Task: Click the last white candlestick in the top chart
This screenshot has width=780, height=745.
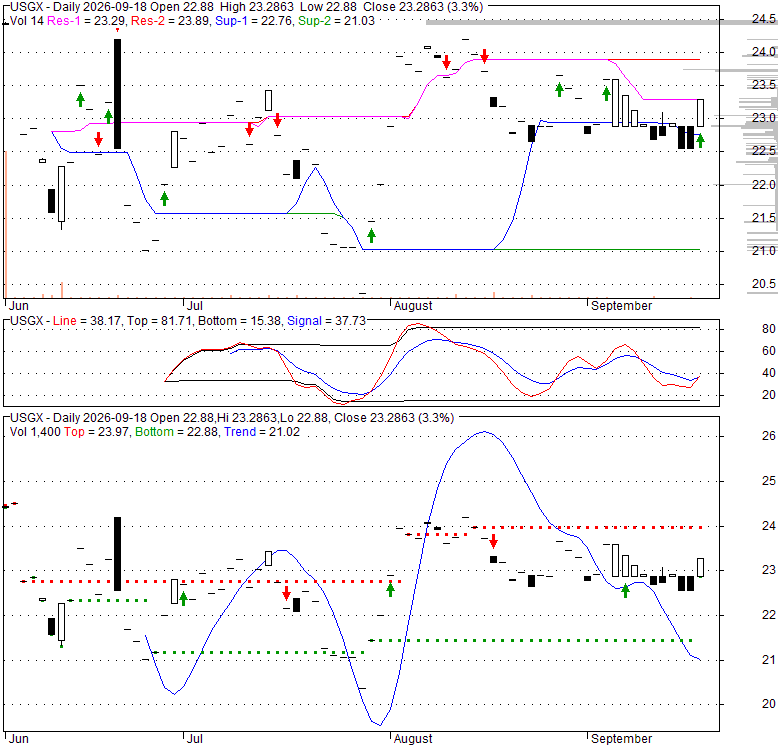Action: point(700,113)
